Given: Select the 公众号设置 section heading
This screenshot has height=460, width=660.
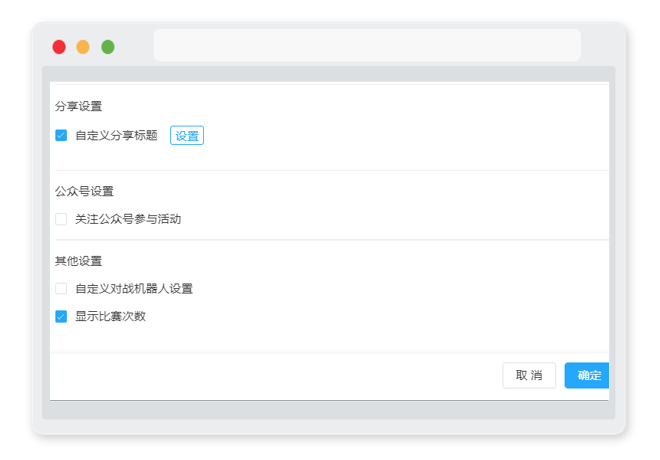Looking at the screenshot, I should click(84, 191).
